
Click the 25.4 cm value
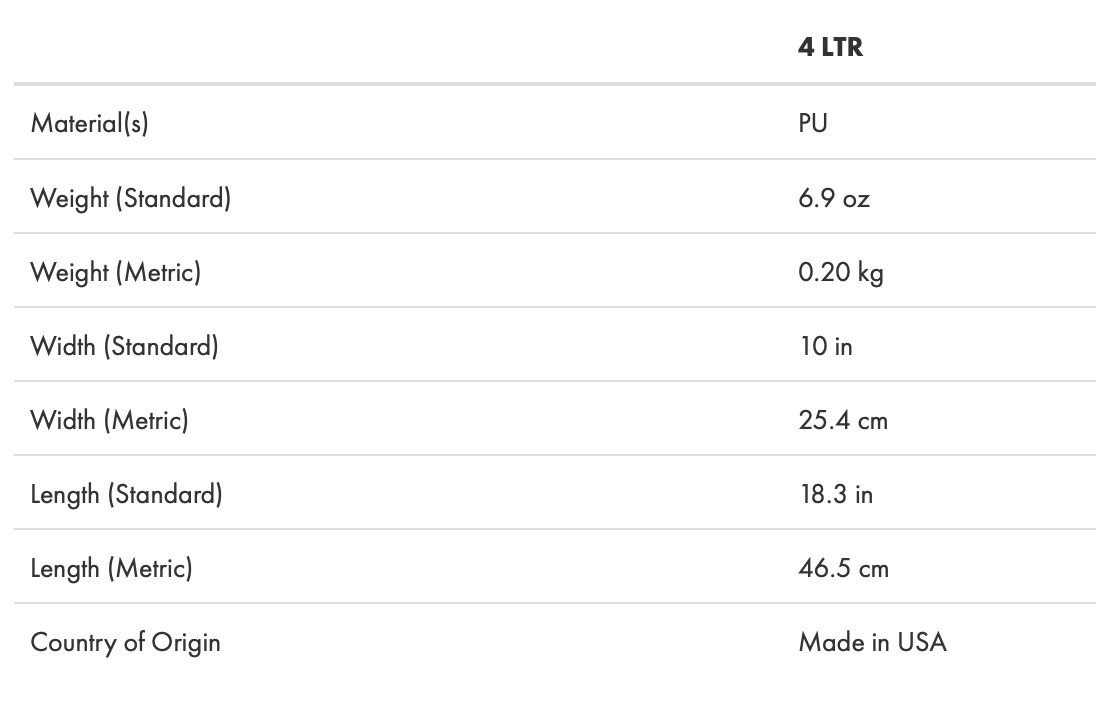click(843, 420)
